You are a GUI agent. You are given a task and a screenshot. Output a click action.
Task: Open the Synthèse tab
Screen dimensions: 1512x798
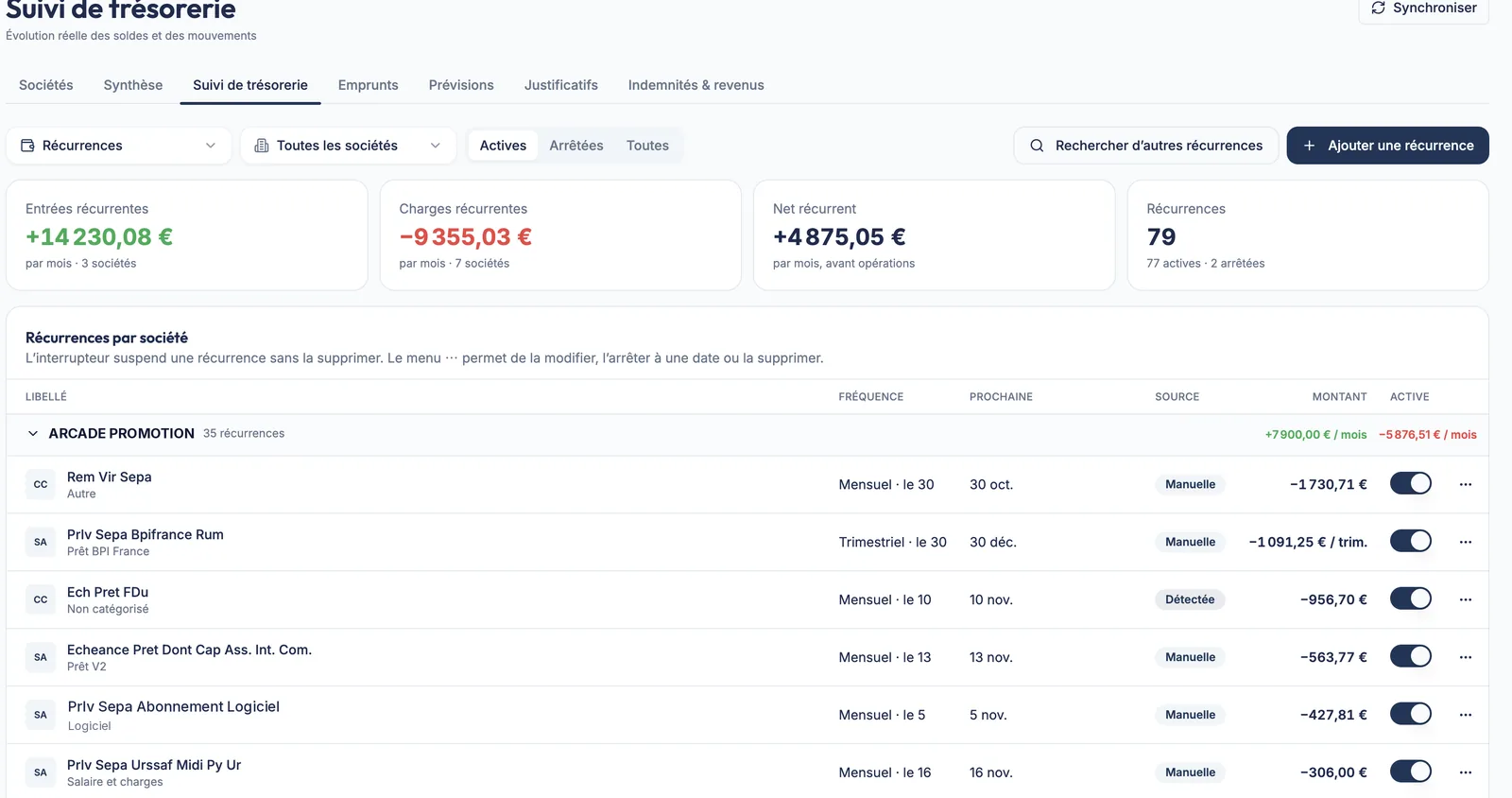click(x=133, y=85)
